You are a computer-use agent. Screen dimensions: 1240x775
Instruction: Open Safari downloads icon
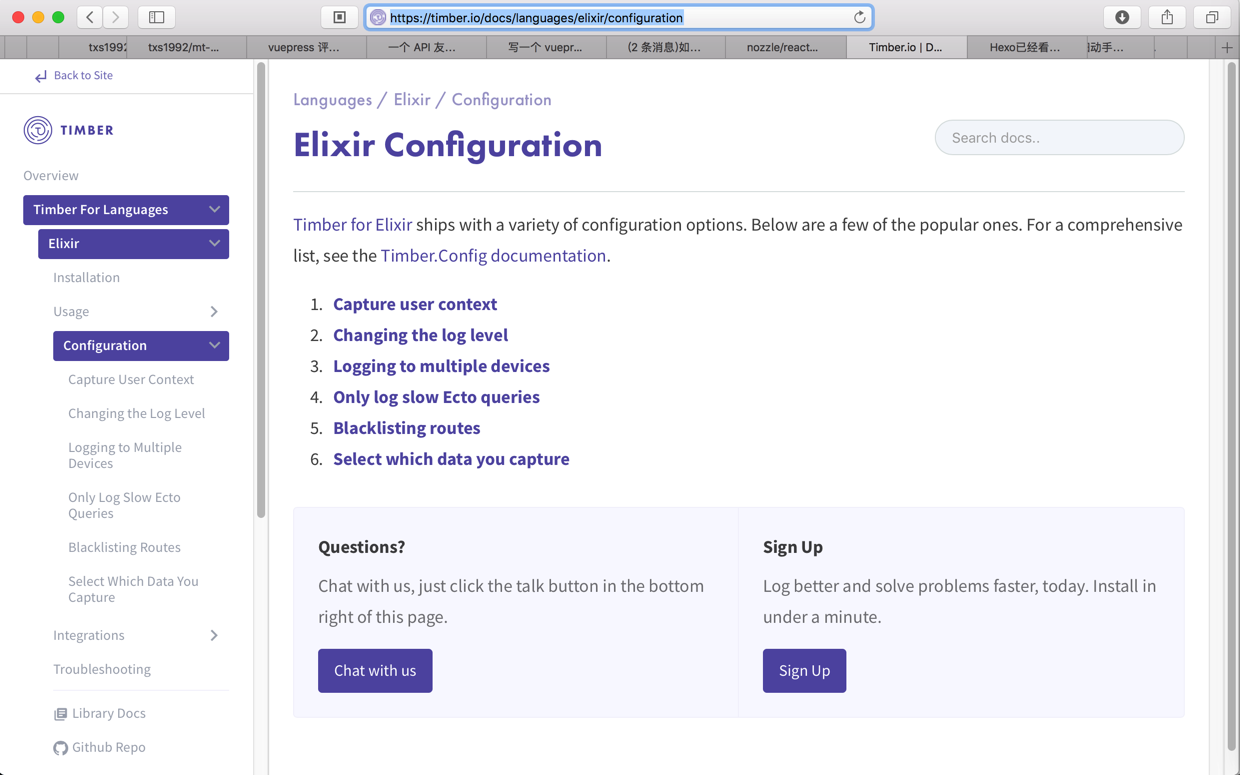(x=1122, y=17)
